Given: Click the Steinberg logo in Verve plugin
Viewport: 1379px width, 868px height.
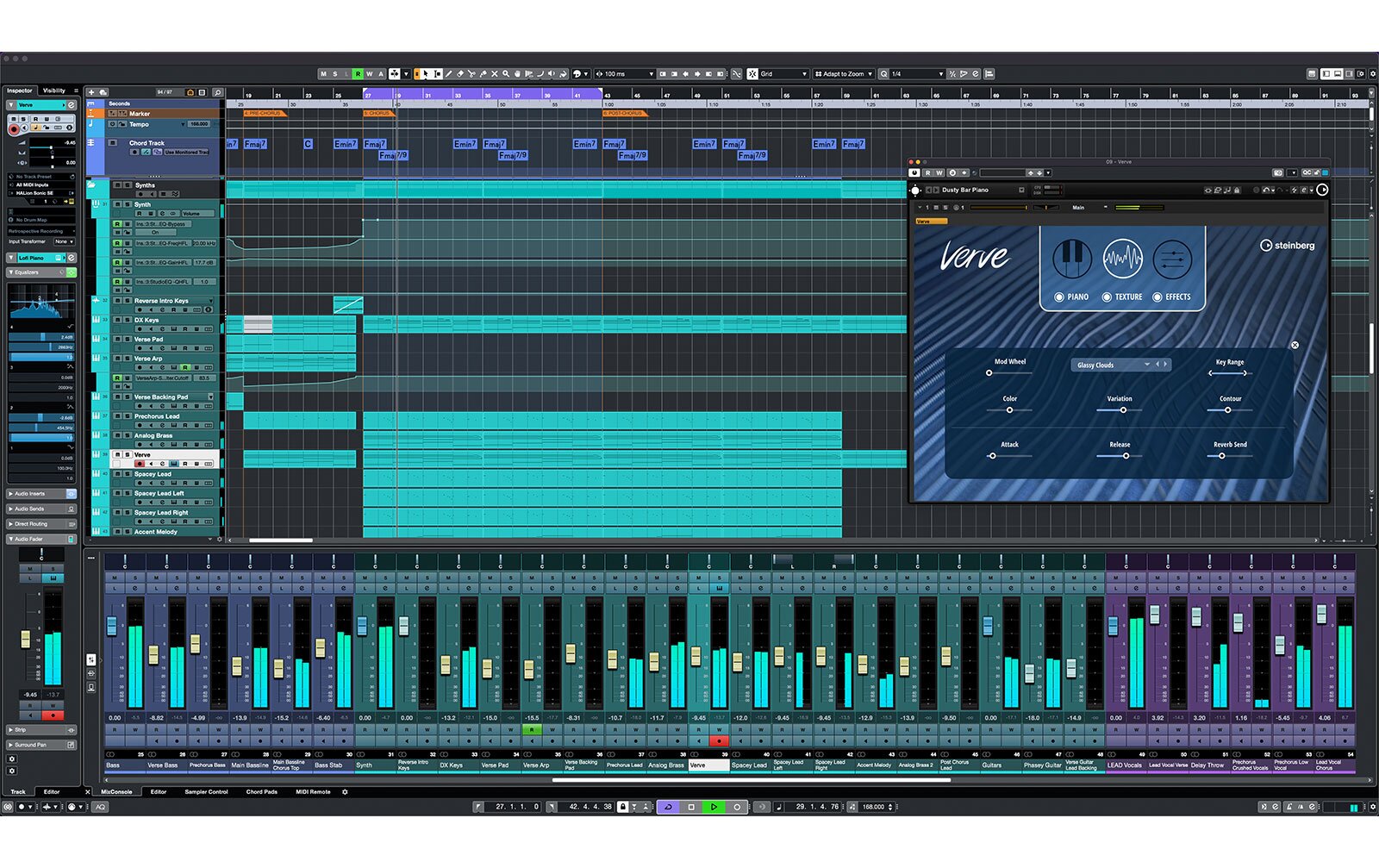Looking at the screenshot, I should (1288, 246).
